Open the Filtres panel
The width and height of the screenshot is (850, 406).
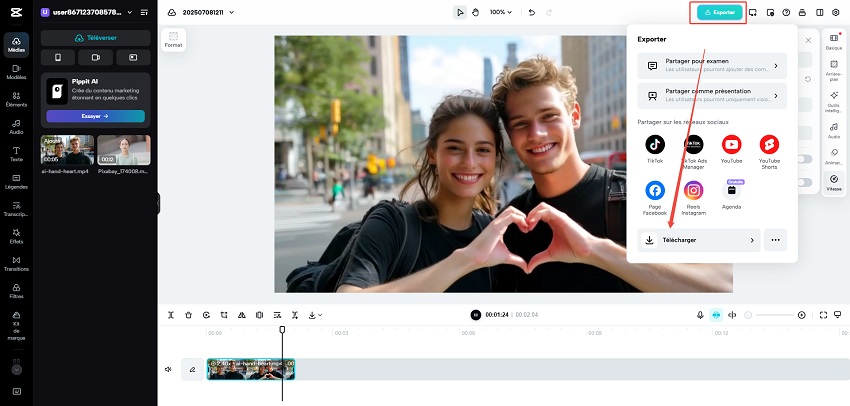click(16, 291)
